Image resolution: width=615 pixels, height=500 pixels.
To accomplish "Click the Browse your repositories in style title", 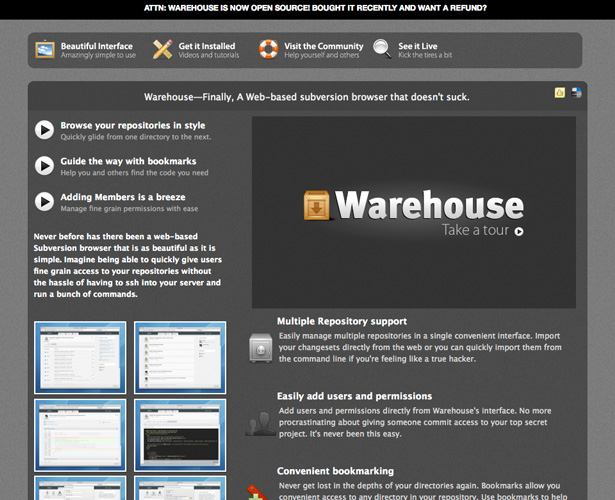I will (x=133, y=125).
